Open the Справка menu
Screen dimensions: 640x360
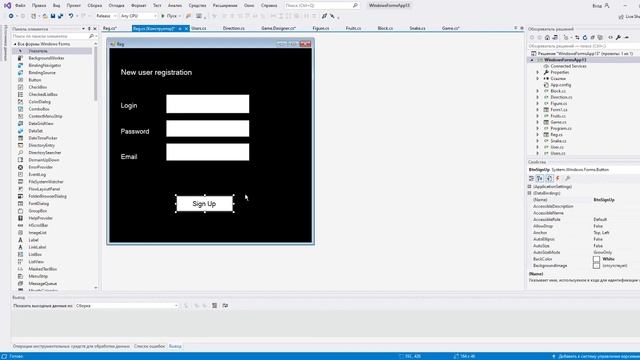pos(269,5)
